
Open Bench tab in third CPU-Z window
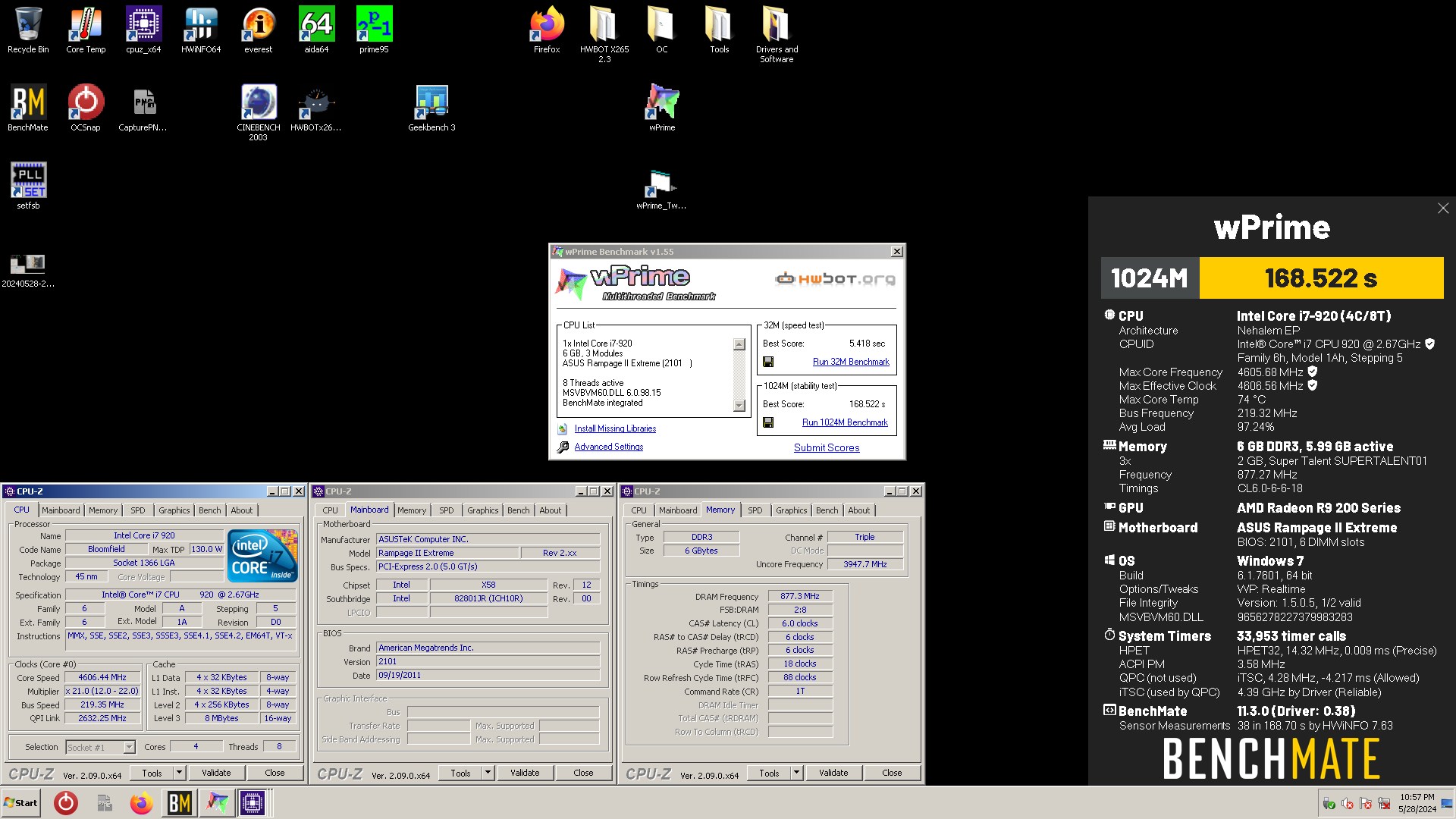click(827, 510)
